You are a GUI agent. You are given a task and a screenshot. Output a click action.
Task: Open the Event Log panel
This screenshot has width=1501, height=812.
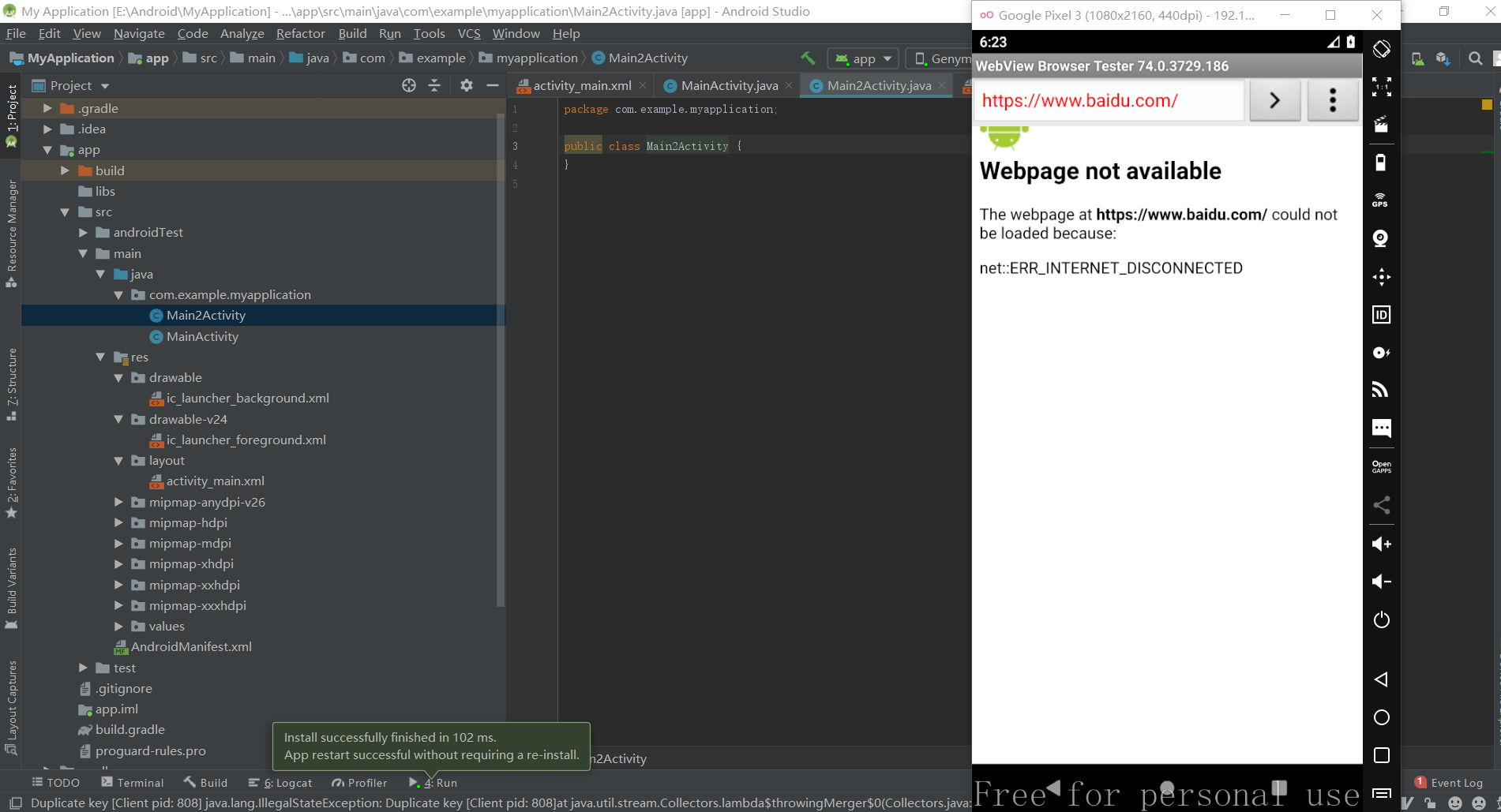(x=1449, y=783)
